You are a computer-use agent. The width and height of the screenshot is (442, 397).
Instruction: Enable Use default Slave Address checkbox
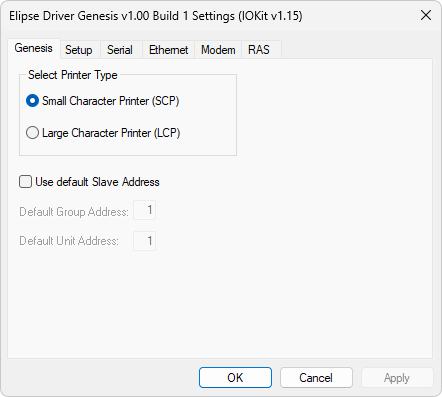point(89,182)
